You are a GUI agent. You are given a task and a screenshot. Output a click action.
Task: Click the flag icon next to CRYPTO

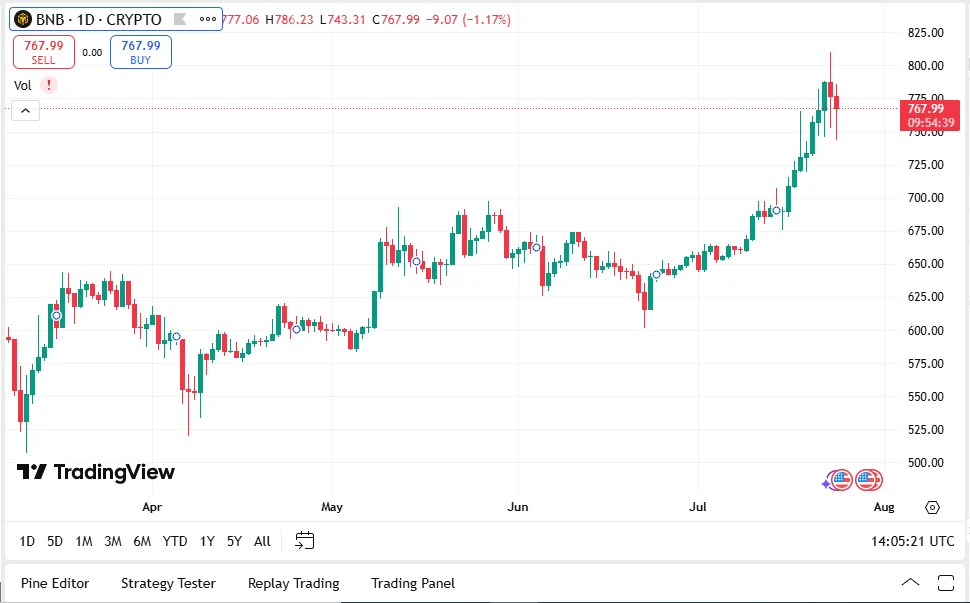(x=180, y=19)
